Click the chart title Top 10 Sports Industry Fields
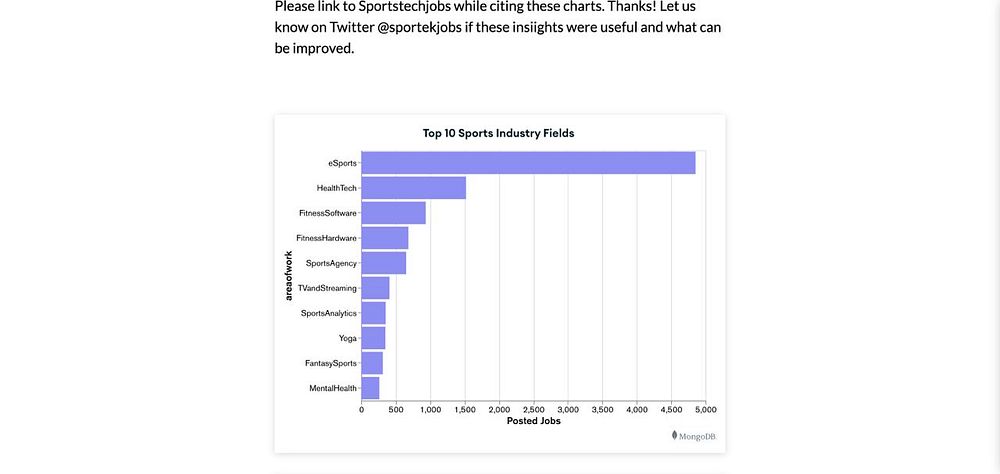The image size is (1000, 474). pyautogui.click(x=499, y=133)
